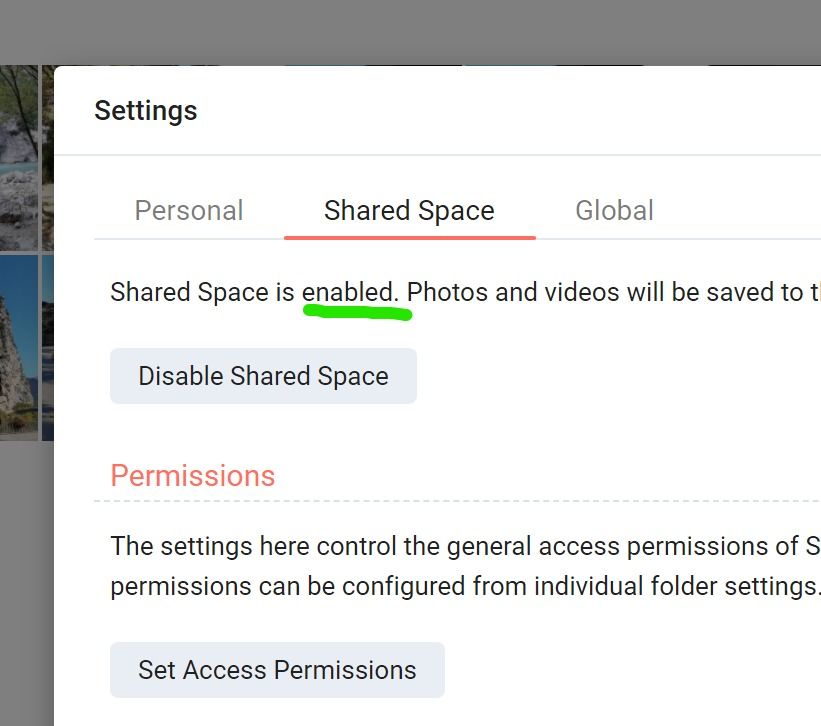The height and width of the screenshot is (726, 821).
Task: Switch to the Global settings tab
Action: 614,211
